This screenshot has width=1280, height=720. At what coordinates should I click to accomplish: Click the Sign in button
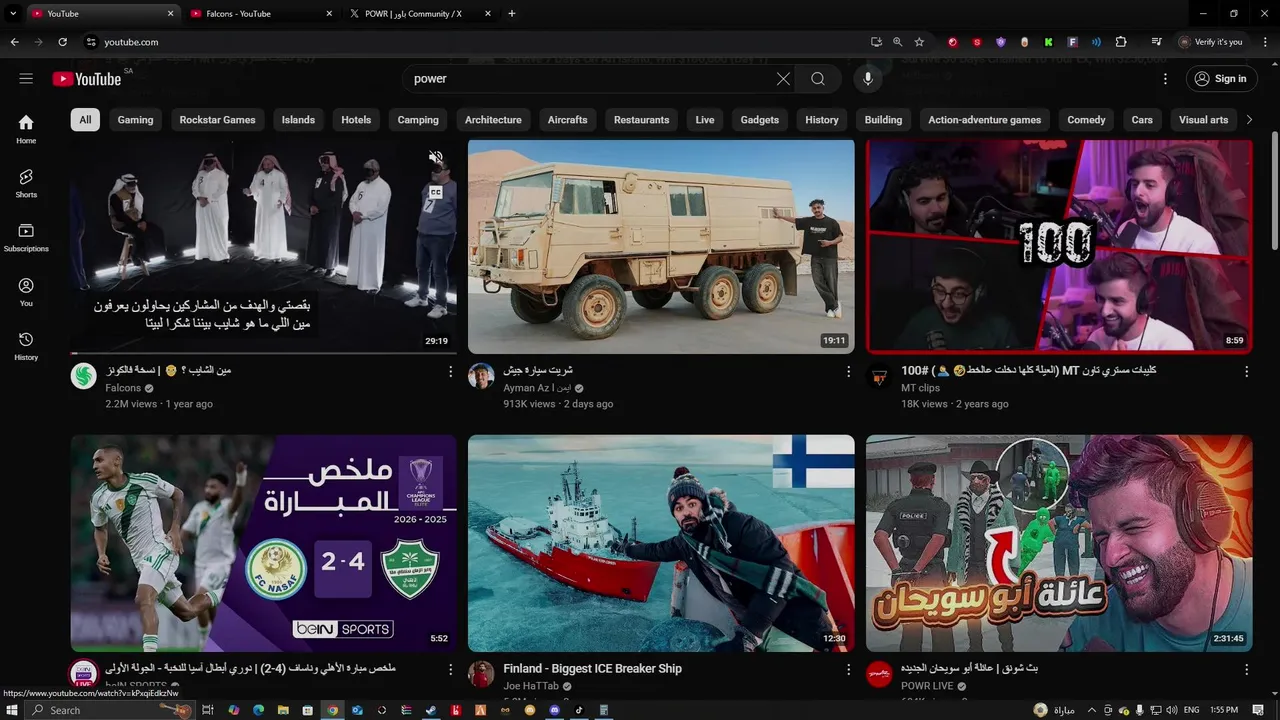(x=1221, y=79)
